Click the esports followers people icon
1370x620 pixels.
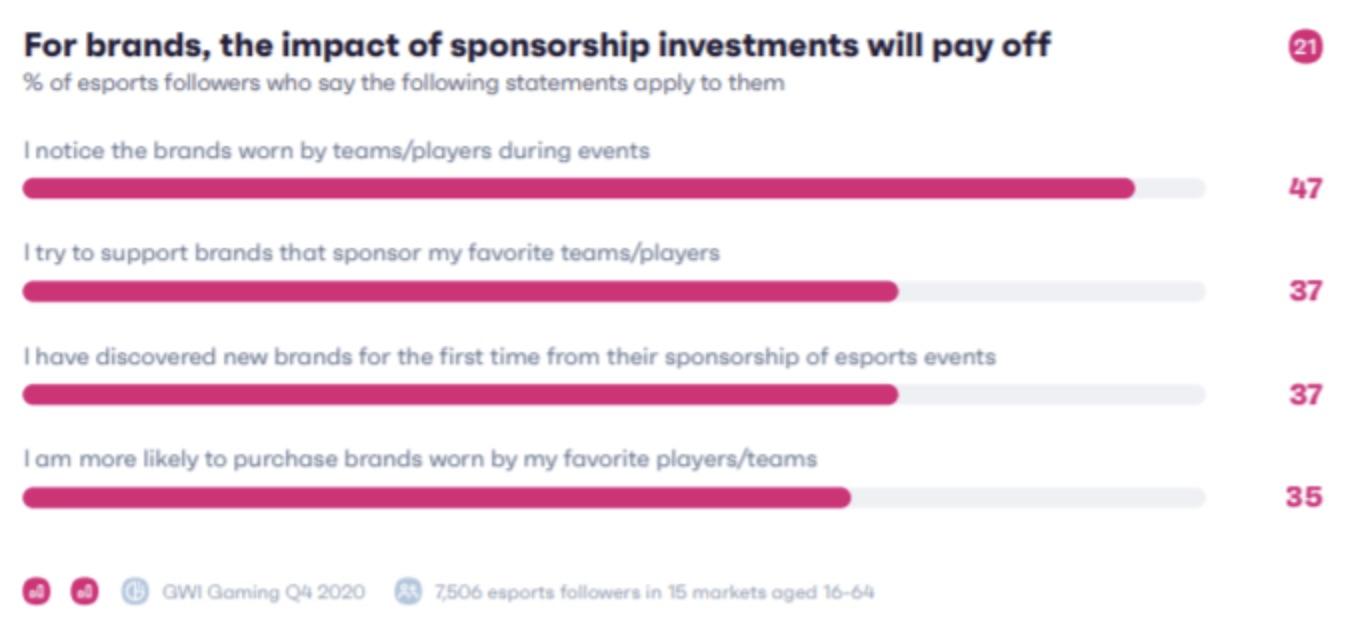(408, 591)
